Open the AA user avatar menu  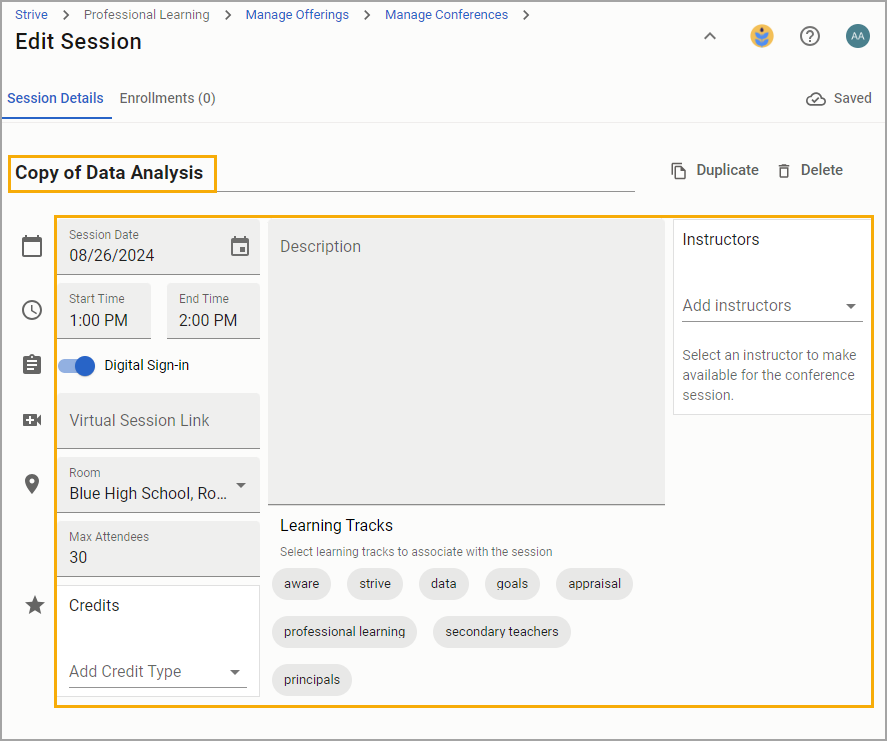pos(858,36)
